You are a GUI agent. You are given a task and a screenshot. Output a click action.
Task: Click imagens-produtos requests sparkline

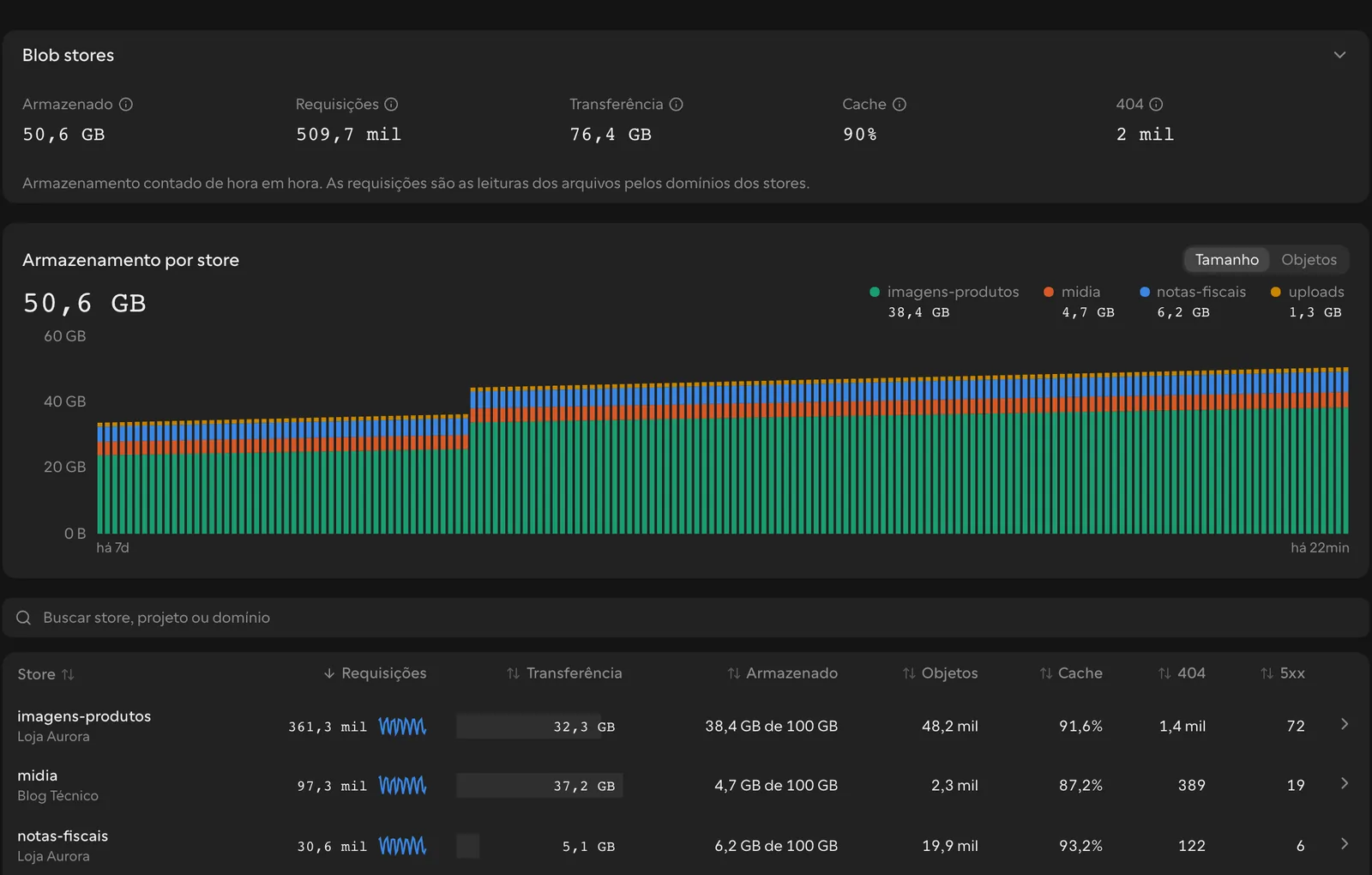[x=402, y=727]
